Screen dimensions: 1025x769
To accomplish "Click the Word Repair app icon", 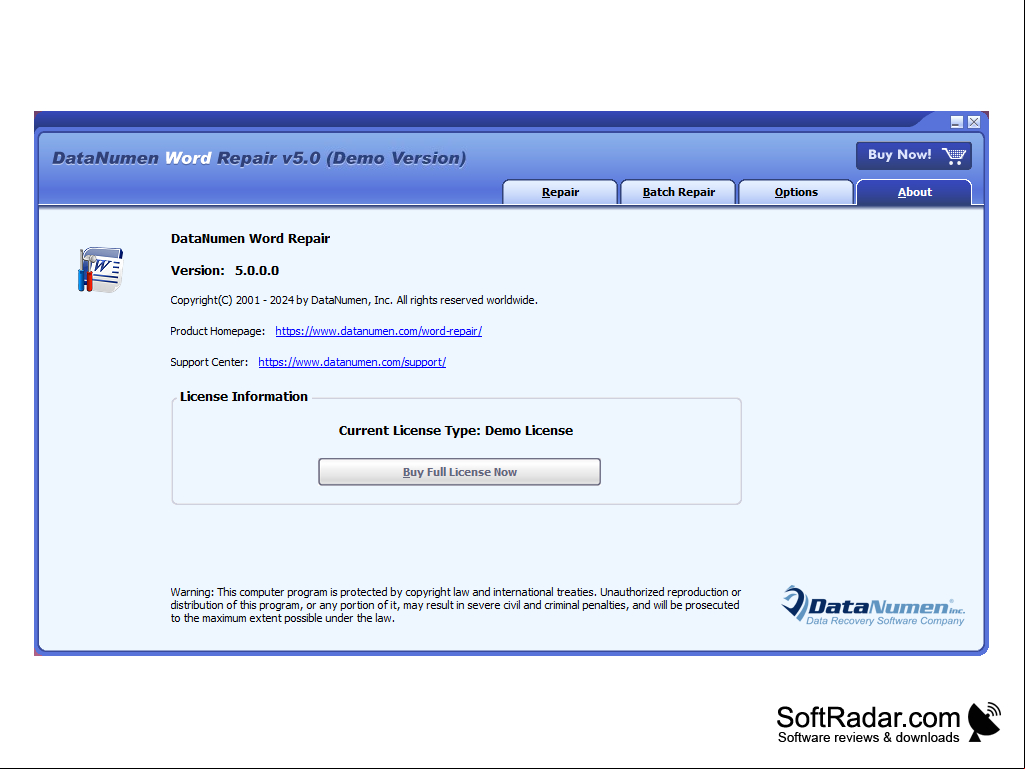I will pyautogui.click(x=100, y=269).
